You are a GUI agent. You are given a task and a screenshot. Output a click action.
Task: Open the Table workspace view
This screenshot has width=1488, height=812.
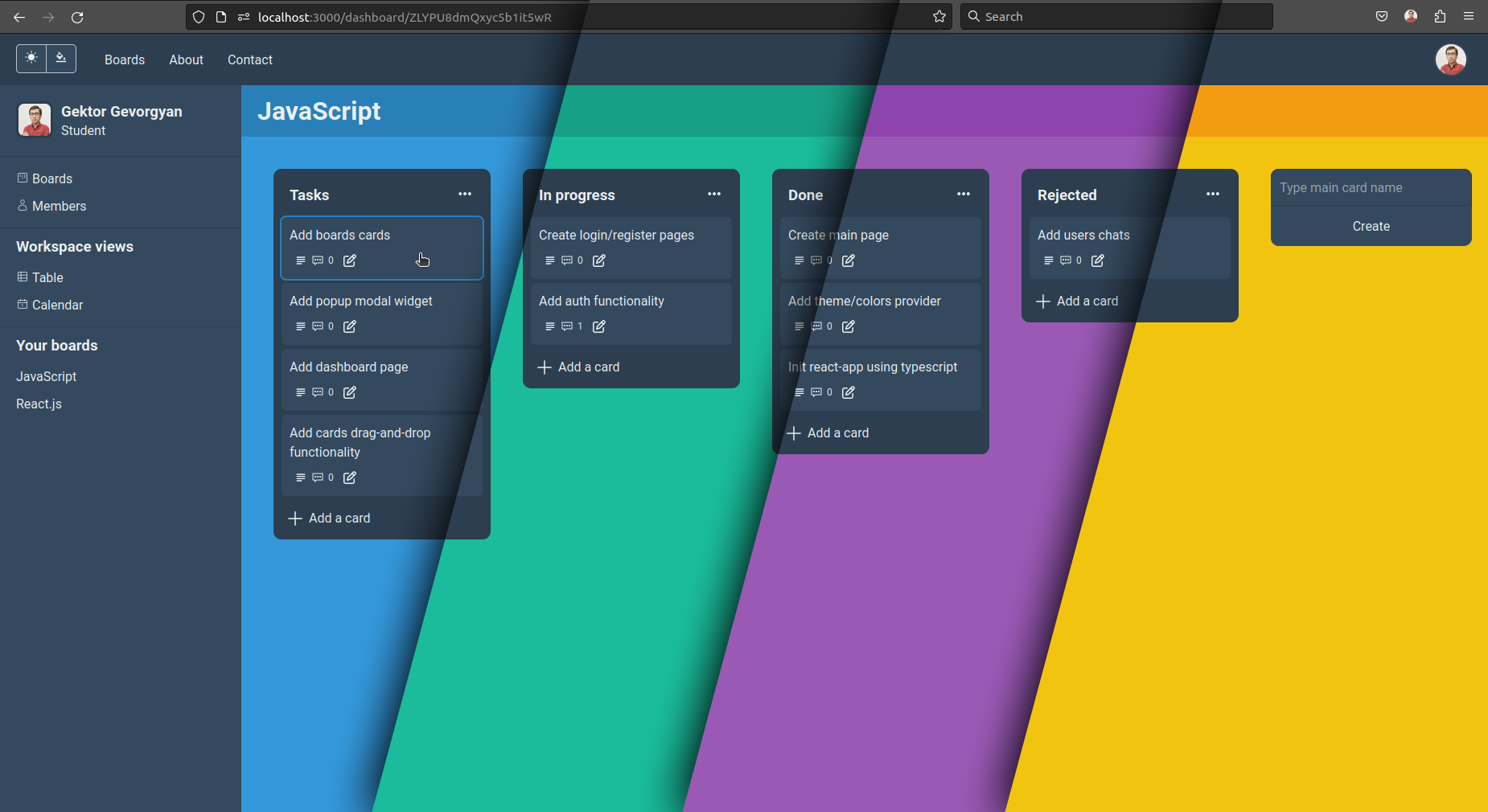point(47,277)
